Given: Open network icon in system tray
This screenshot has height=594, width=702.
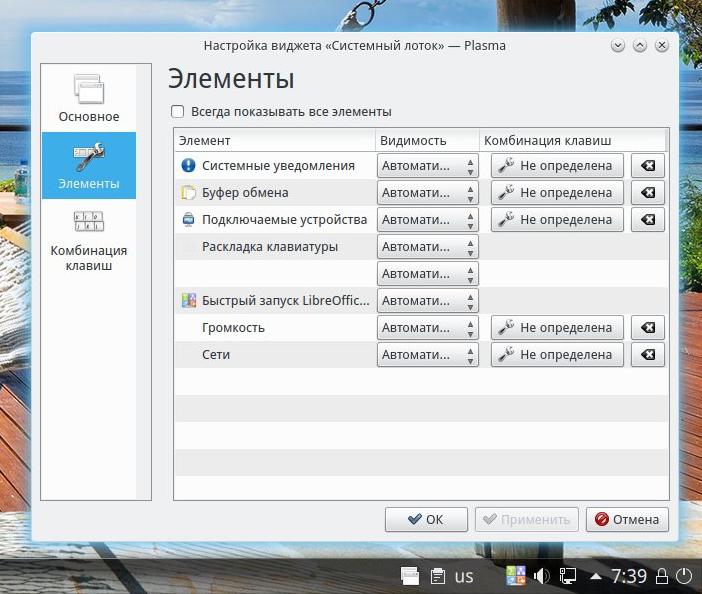Looking at the screenshot, I should pos(567,576).
